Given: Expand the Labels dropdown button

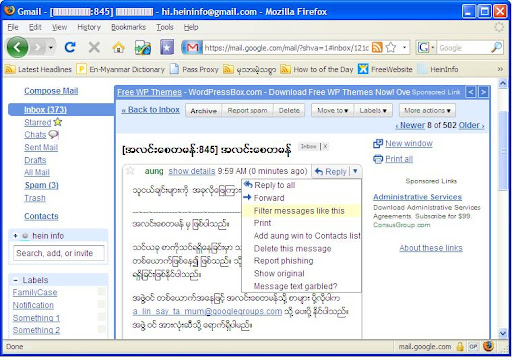Looking at the screenshot, I should click(373, 110).
